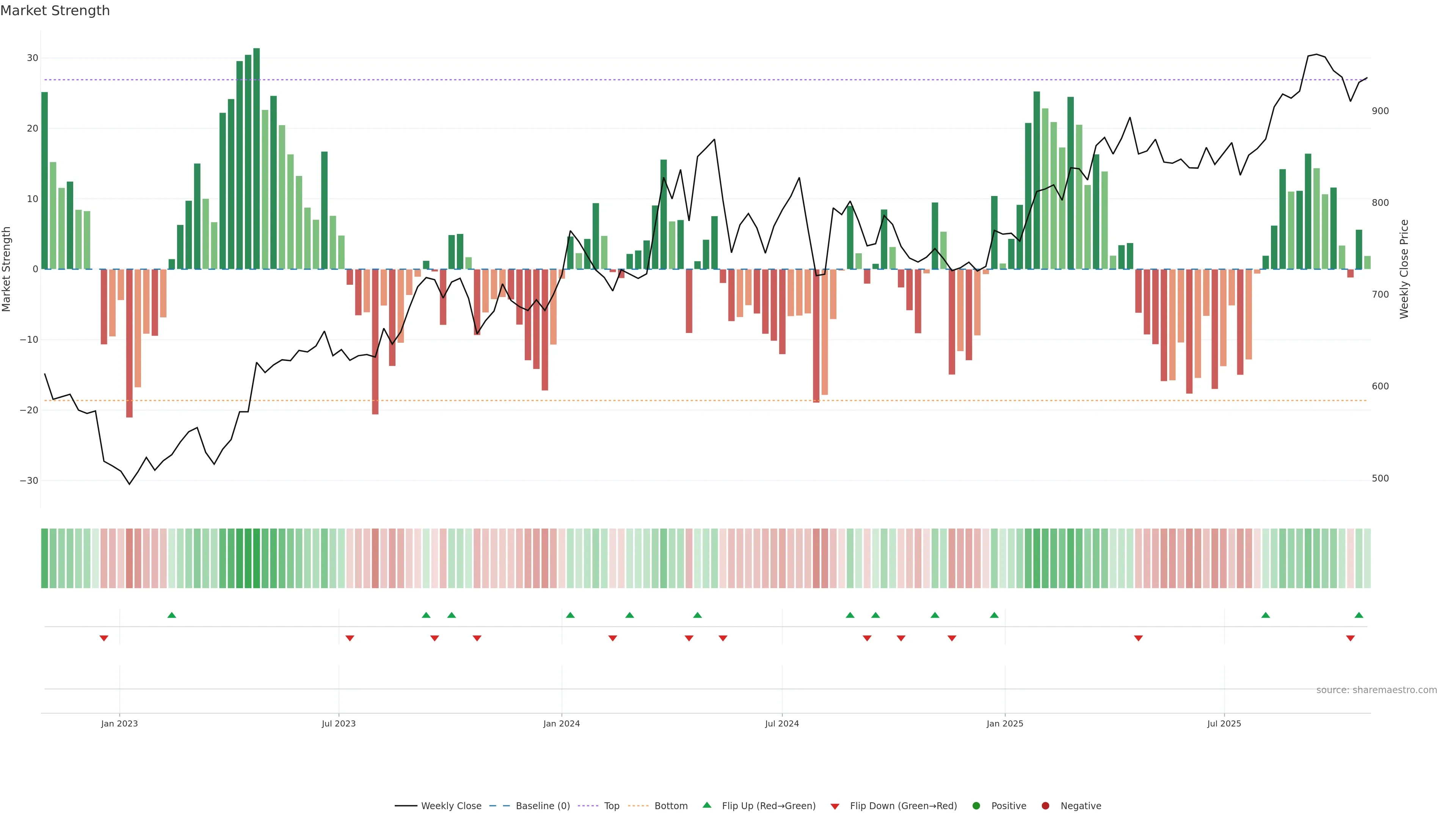
Task: Select the last green flip-up triangle marker
Action: 1359,615
